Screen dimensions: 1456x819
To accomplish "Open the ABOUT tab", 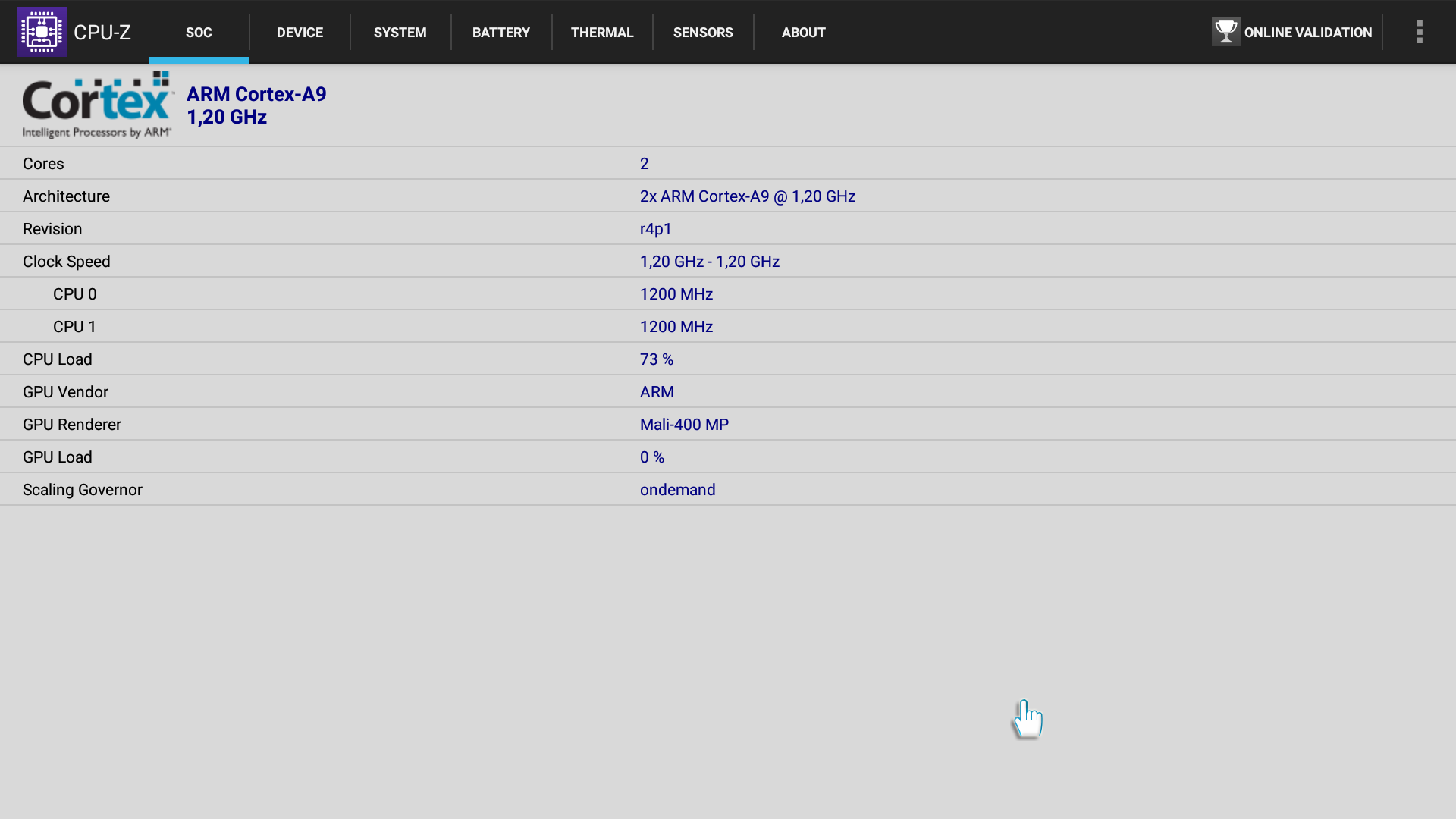I will click(803, 33).
